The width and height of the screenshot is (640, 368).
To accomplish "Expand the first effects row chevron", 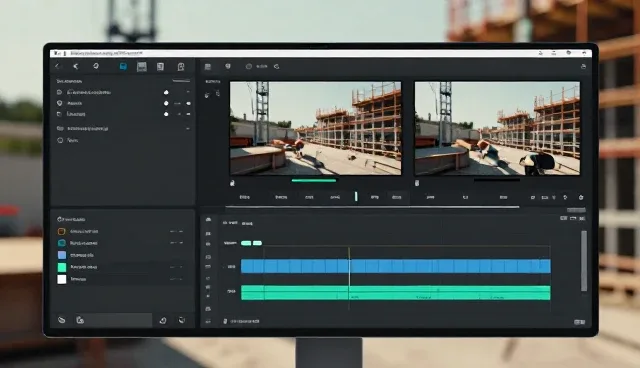I will coord(188,92).
